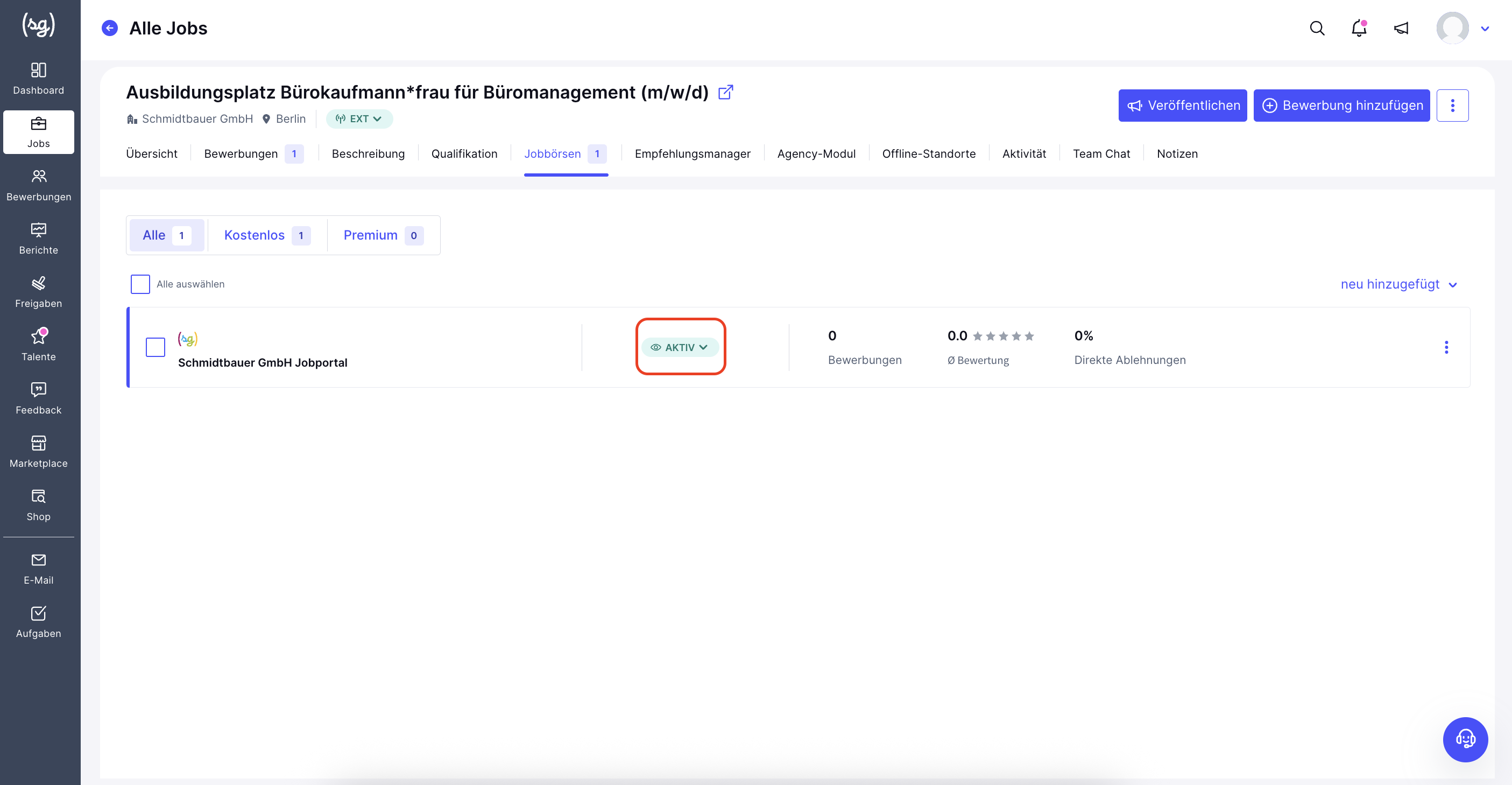Click Bewerbung hinzufügen button

click(x=1341, y=105)
